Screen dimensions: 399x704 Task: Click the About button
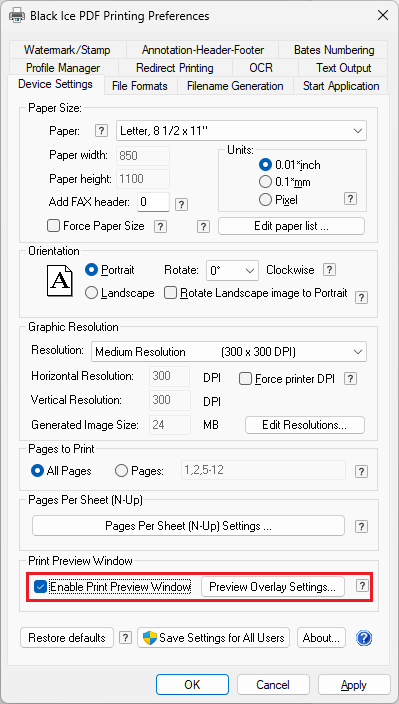321,638
